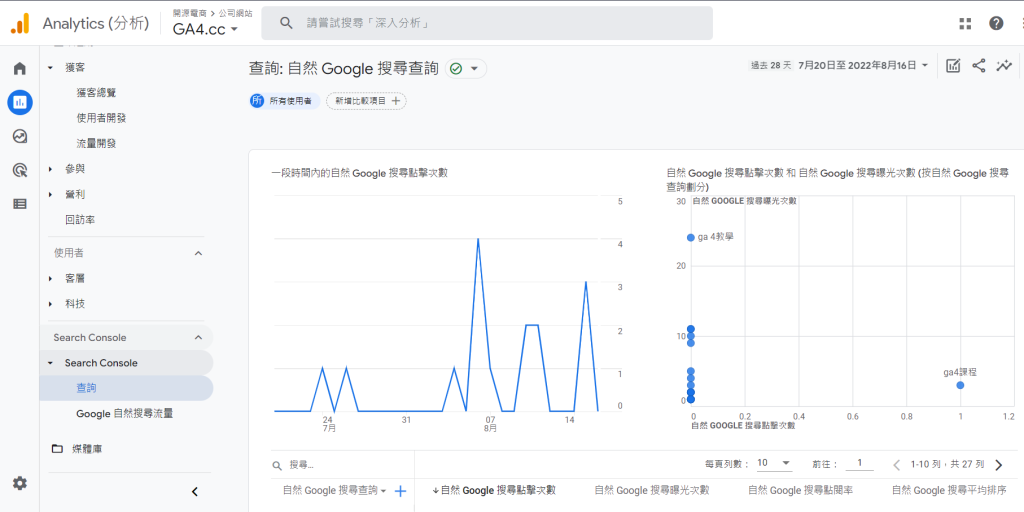Screen dimensions: 1024x512
Task: Open the Explore icon in left rail
Action: (20, 136)
